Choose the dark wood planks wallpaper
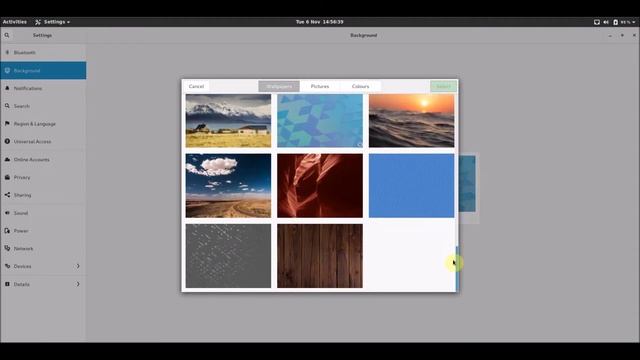 tap(320, 256)
